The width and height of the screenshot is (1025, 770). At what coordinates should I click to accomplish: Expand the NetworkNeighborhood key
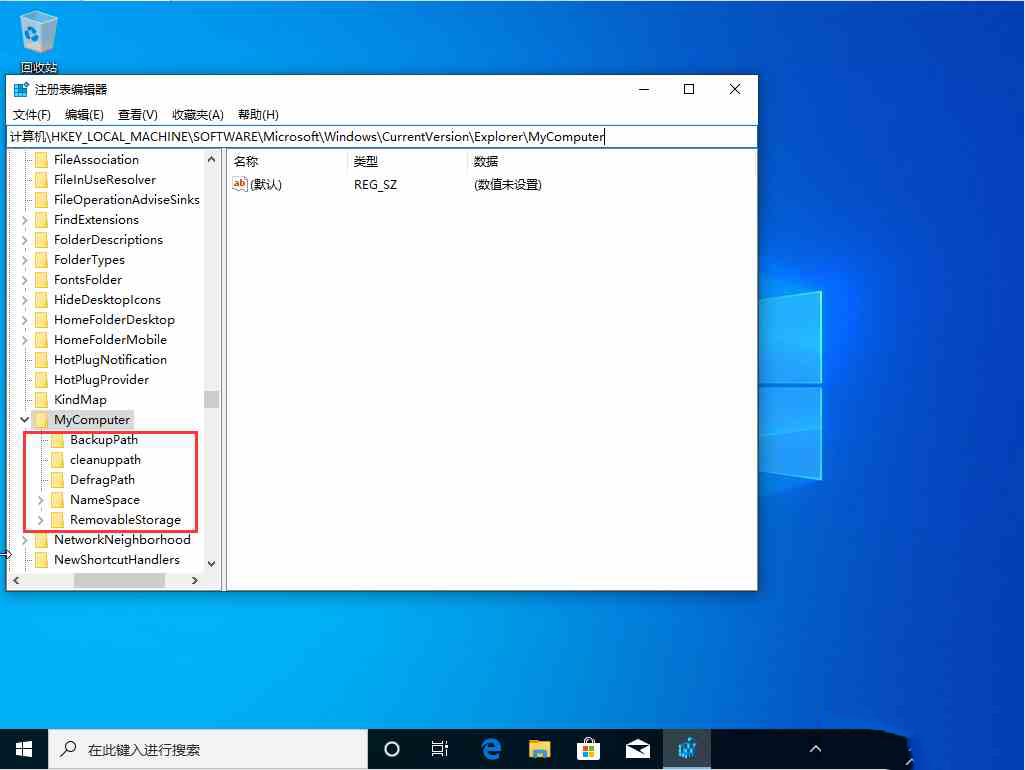pyautogui.click(x=25, y=540)
